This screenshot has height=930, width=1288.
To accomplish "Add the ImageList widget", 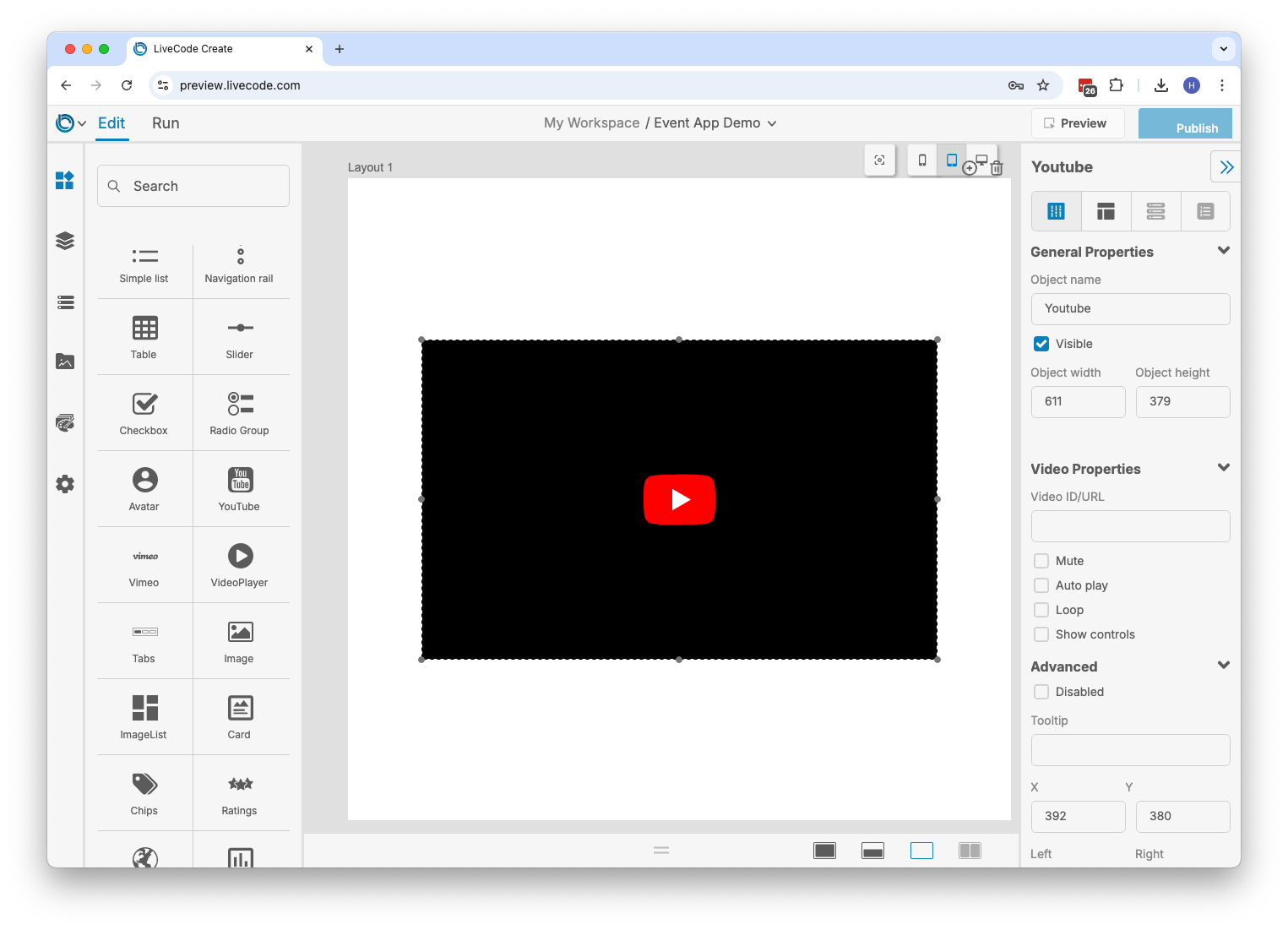I will point(144,717).
